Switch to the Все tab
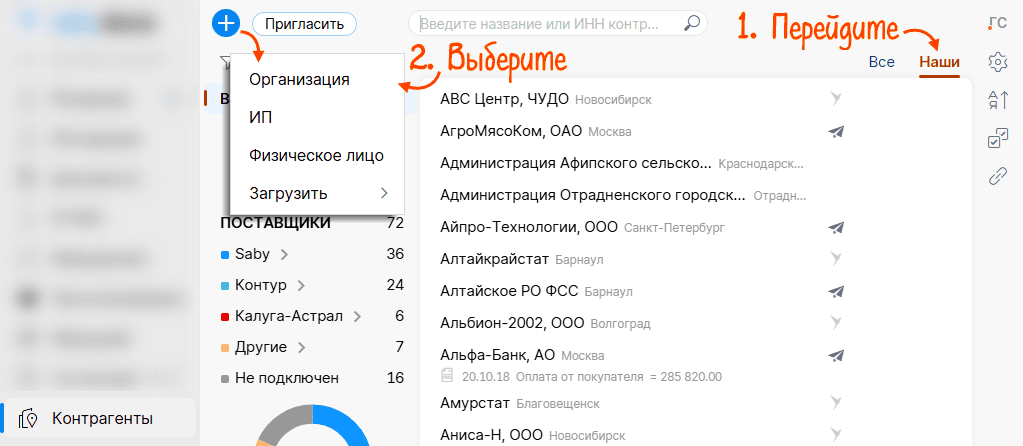The height and width of the screenshot is (446, 1023). point(881,63)
